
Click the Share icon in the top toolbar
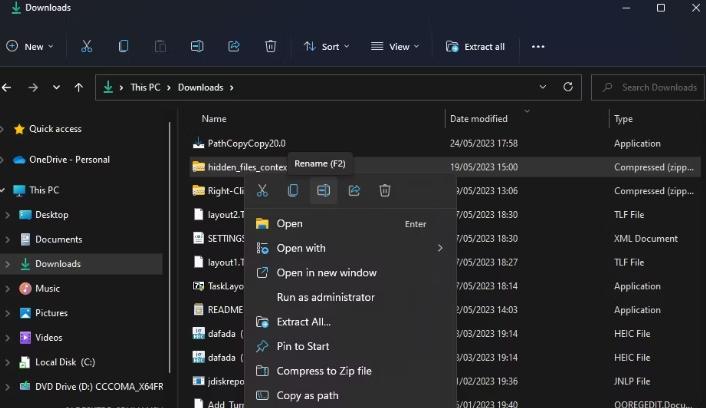point(234,46)
